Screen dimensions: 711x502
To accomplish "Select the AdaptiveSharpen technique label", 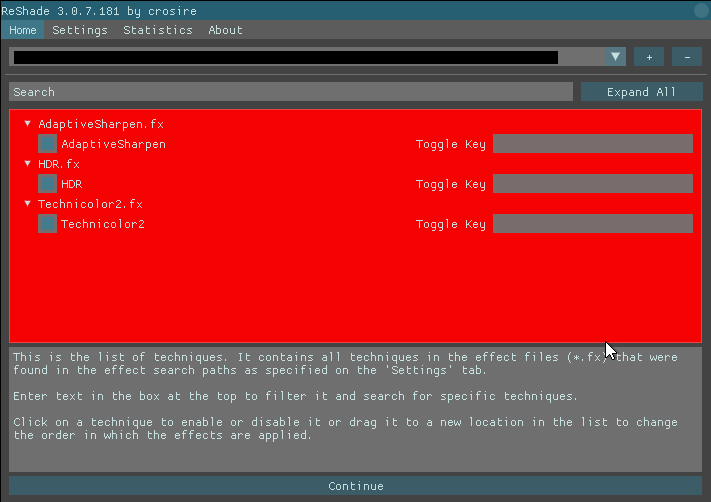I will coord(113,144).
